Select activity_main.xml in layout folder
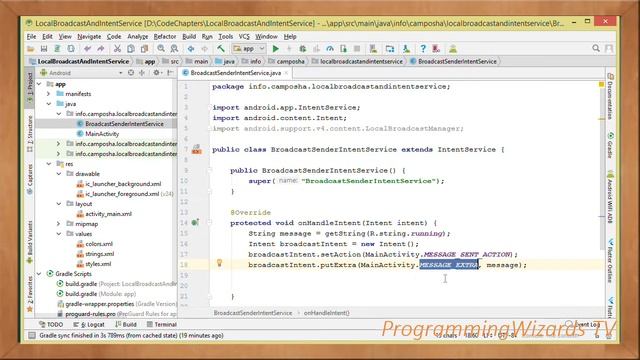The width and height of the screenshot is (640, 360). click(x=108, y=214)
